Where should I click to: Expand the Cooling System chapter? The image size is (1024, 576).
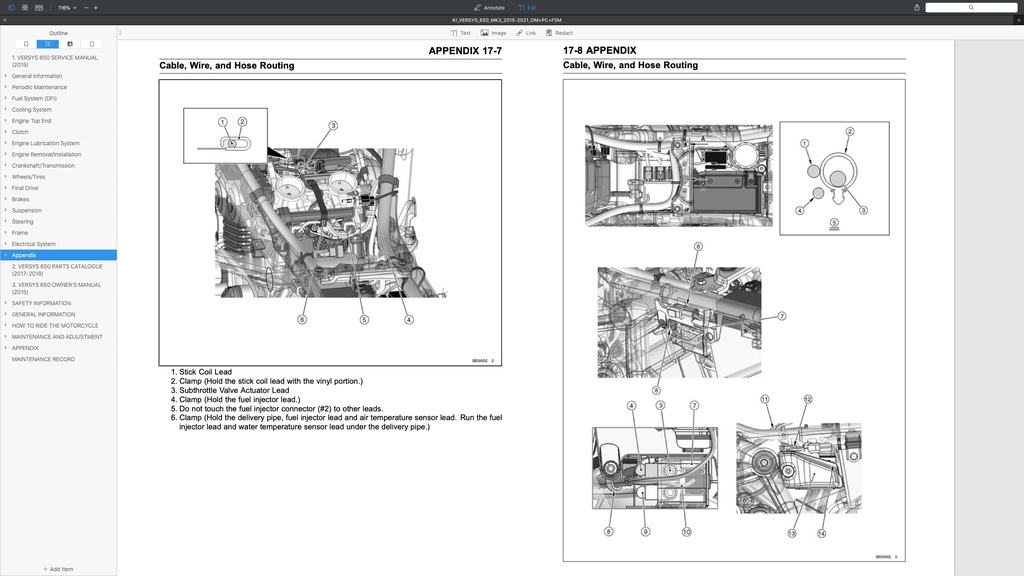click(x=5, y=109)
